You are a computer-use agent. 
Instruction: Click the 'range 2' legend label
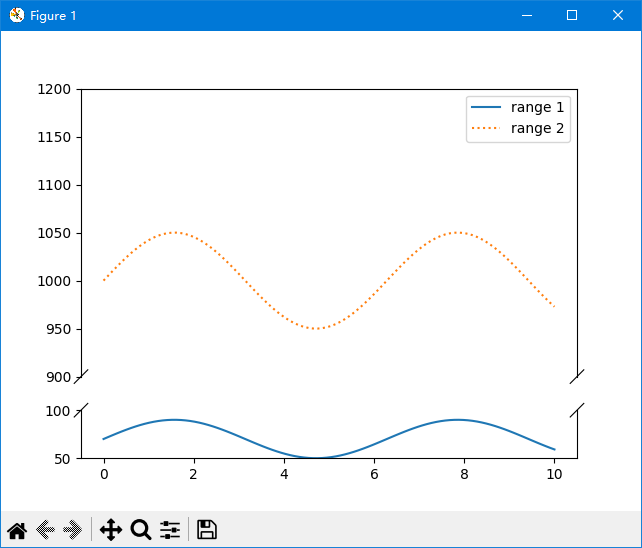coord(537,129)
